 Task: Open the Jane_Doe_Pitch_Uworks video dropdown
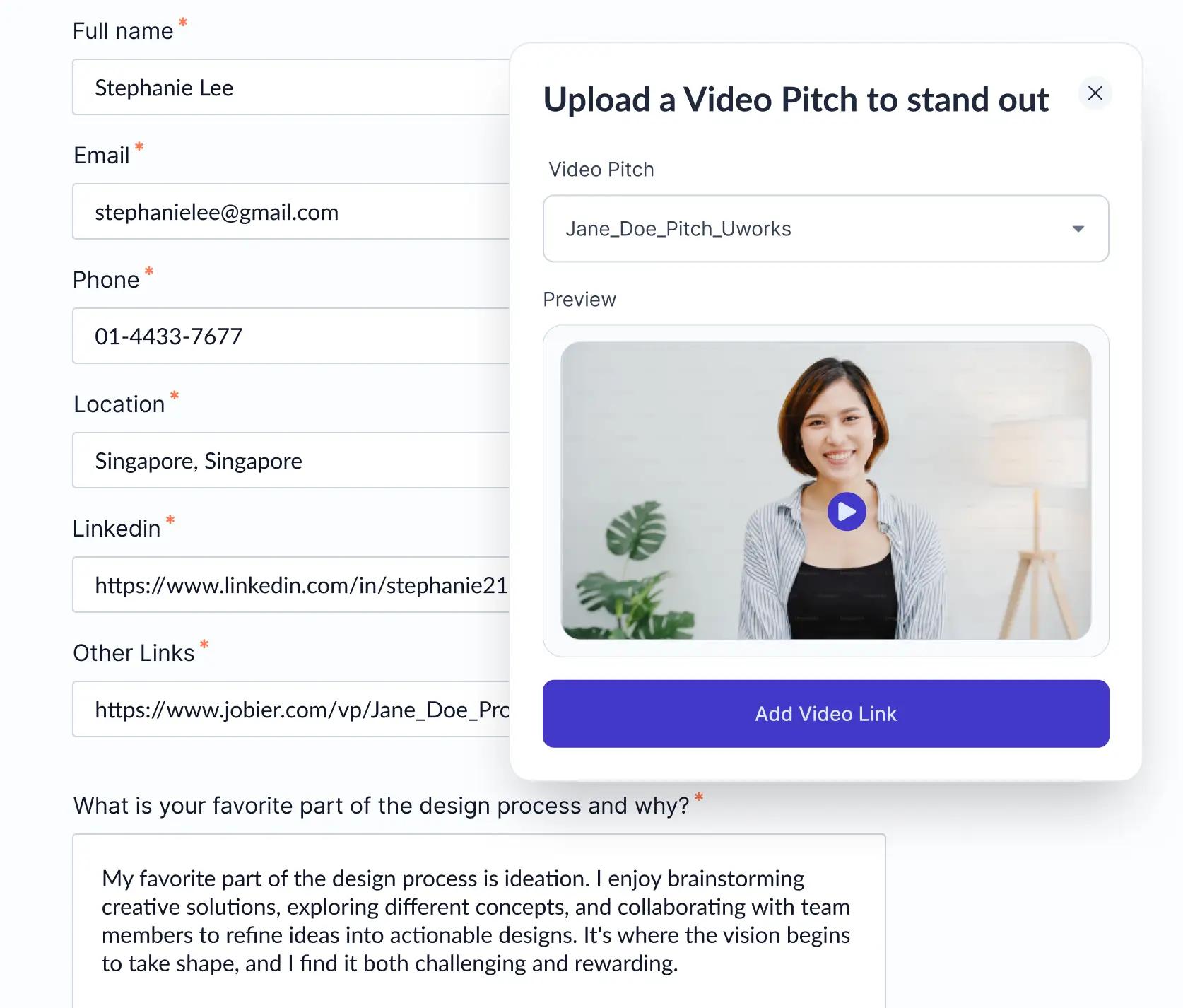(825, 228)
